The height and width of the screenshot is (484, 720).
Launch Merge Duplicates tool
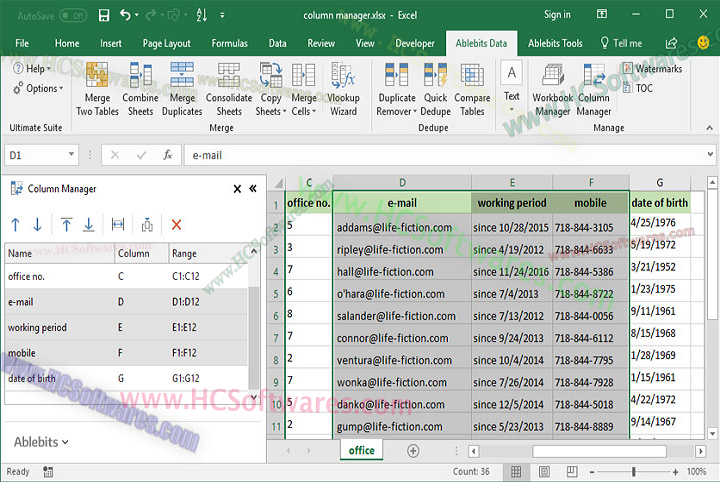coord(182,89)
